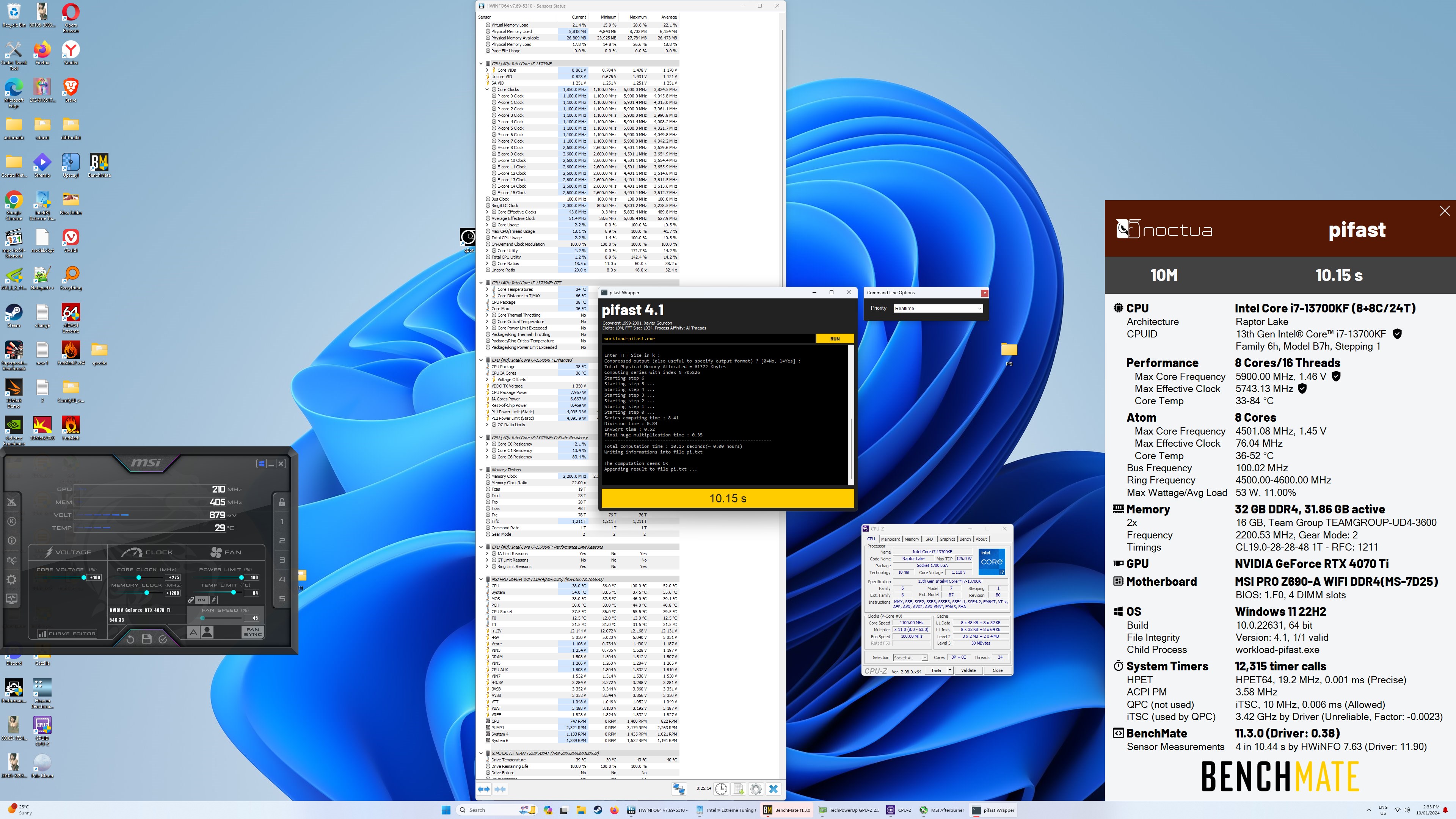Collapse the CPU [#0] i7-13700KF sensor group

point(481,63)
